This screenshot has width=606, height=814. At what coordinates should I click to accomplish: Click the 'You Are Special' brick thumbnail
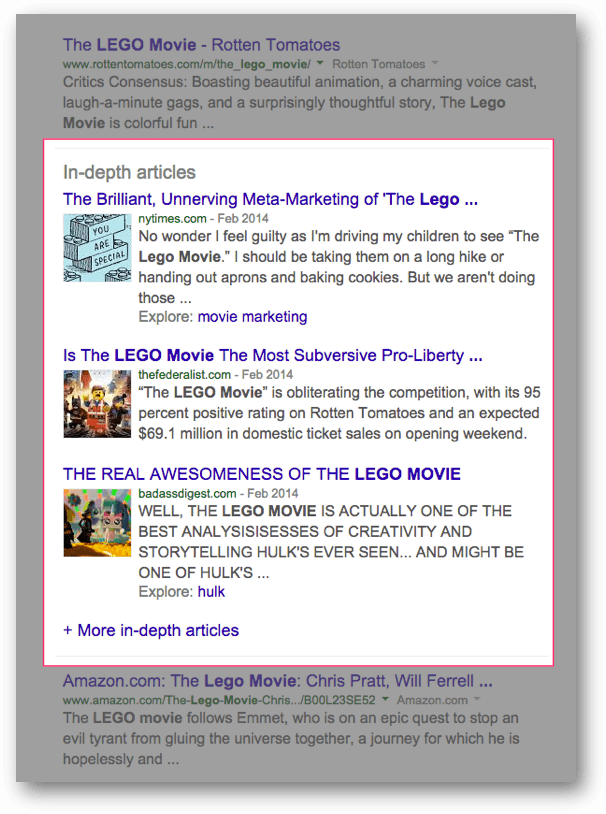point(97,248)
